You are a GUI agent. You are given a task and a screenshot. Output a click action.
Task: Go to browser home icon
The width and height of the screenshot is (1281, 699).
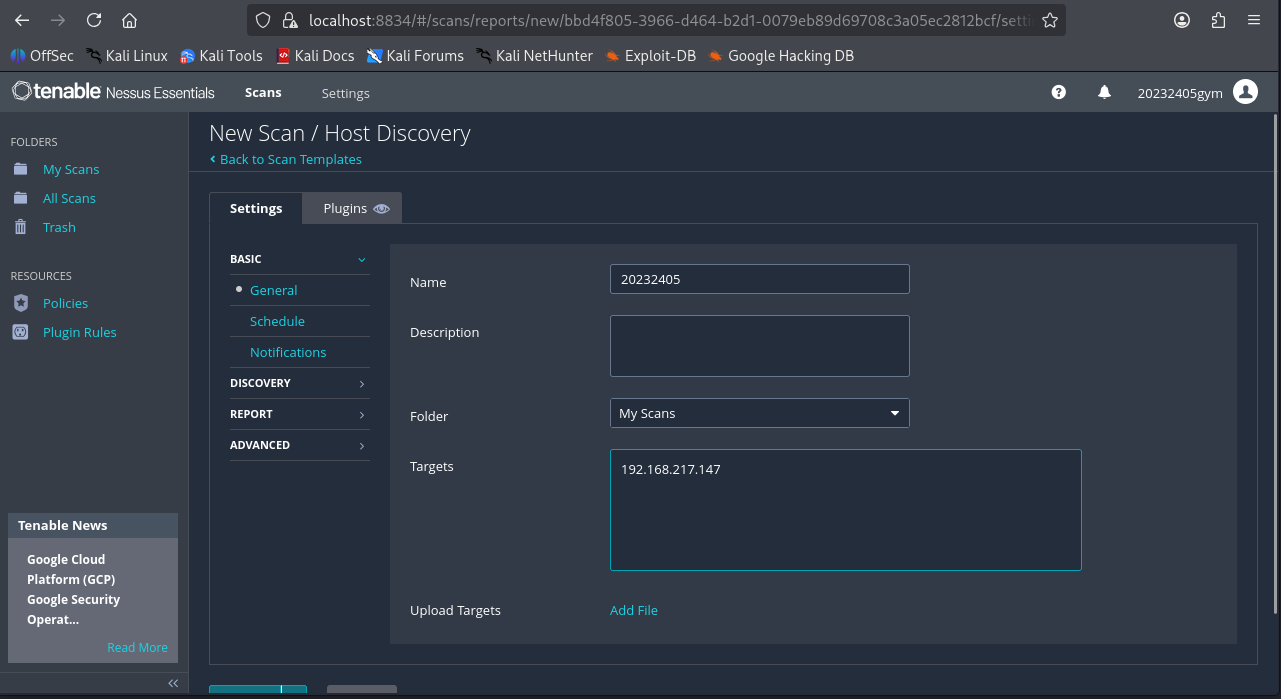[x=129, y=20]
